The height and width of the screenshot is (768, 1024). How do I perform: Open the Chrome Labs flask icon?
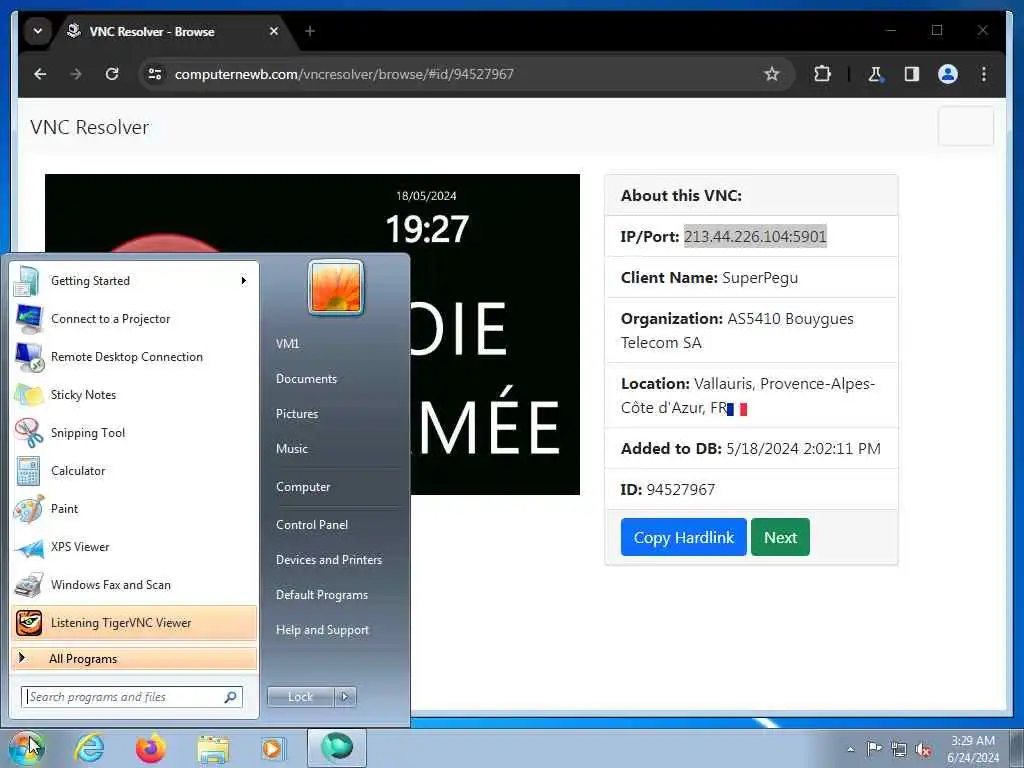[x=875, y=74]
